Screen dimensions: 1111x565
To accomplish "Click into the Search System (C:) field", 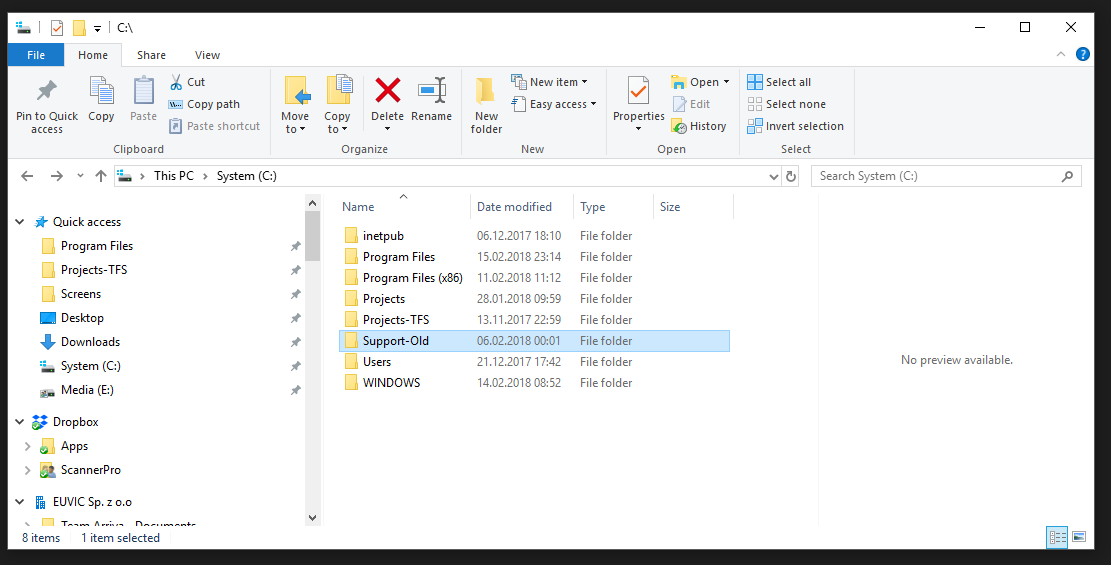I will (x=936, y=176).
